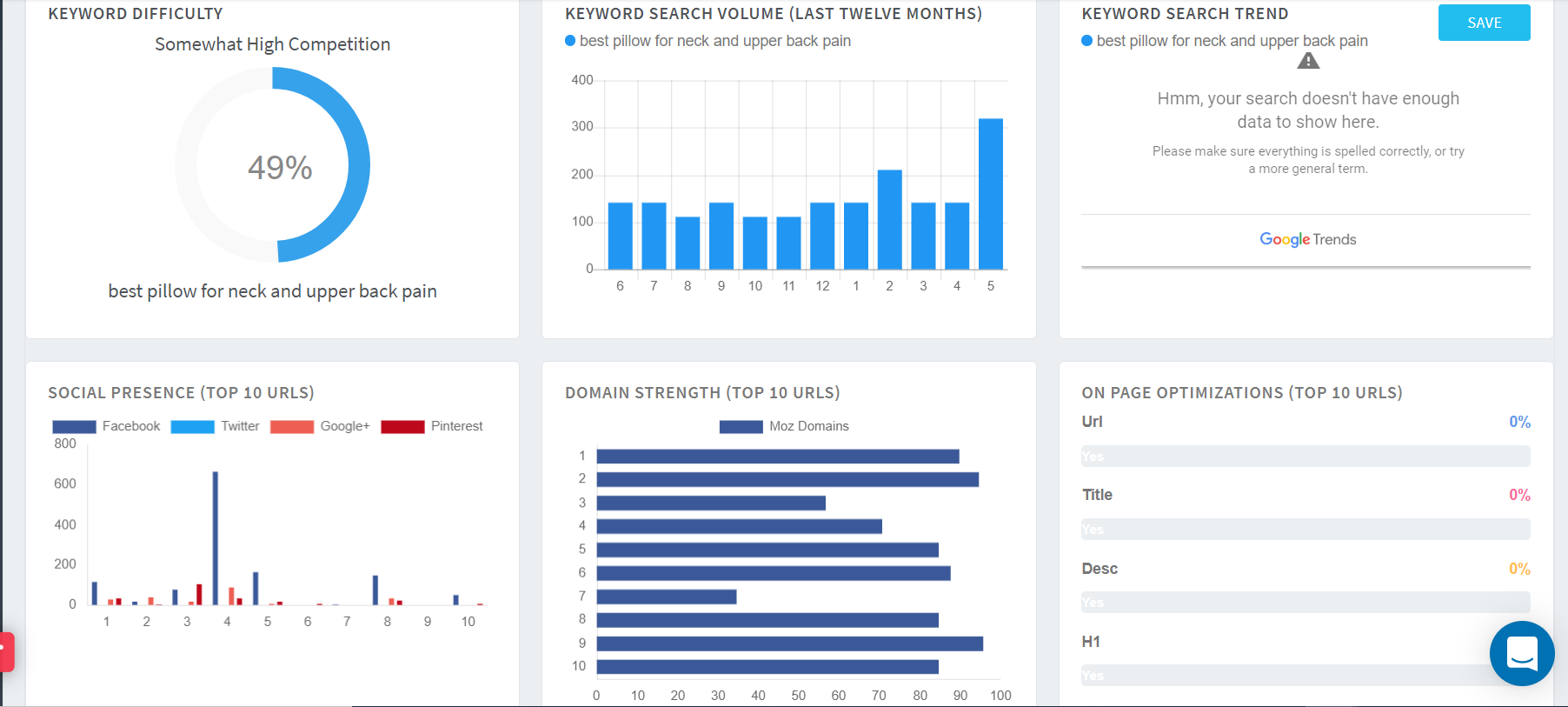
Task: Click the H1 label in On Page Optimizations
Action: [1091, 642]
